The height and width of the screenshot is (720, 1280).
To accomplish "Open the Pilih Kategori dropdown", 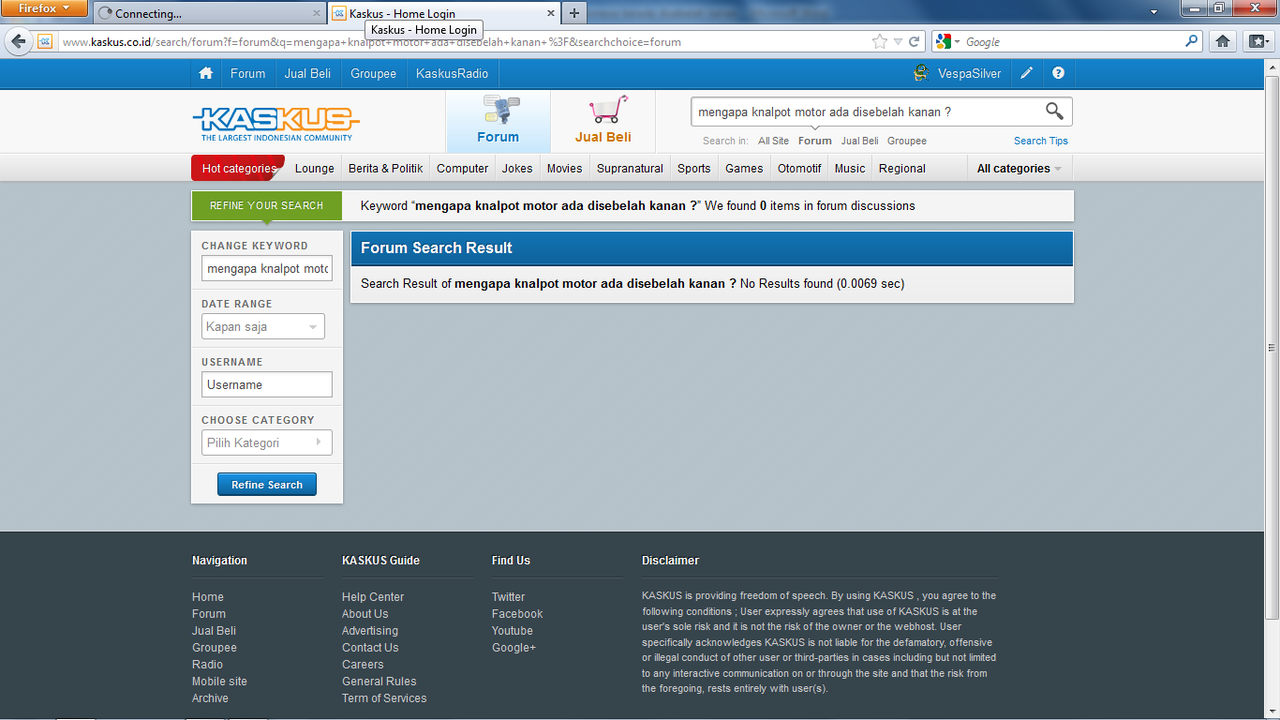I will pos(267,443).
